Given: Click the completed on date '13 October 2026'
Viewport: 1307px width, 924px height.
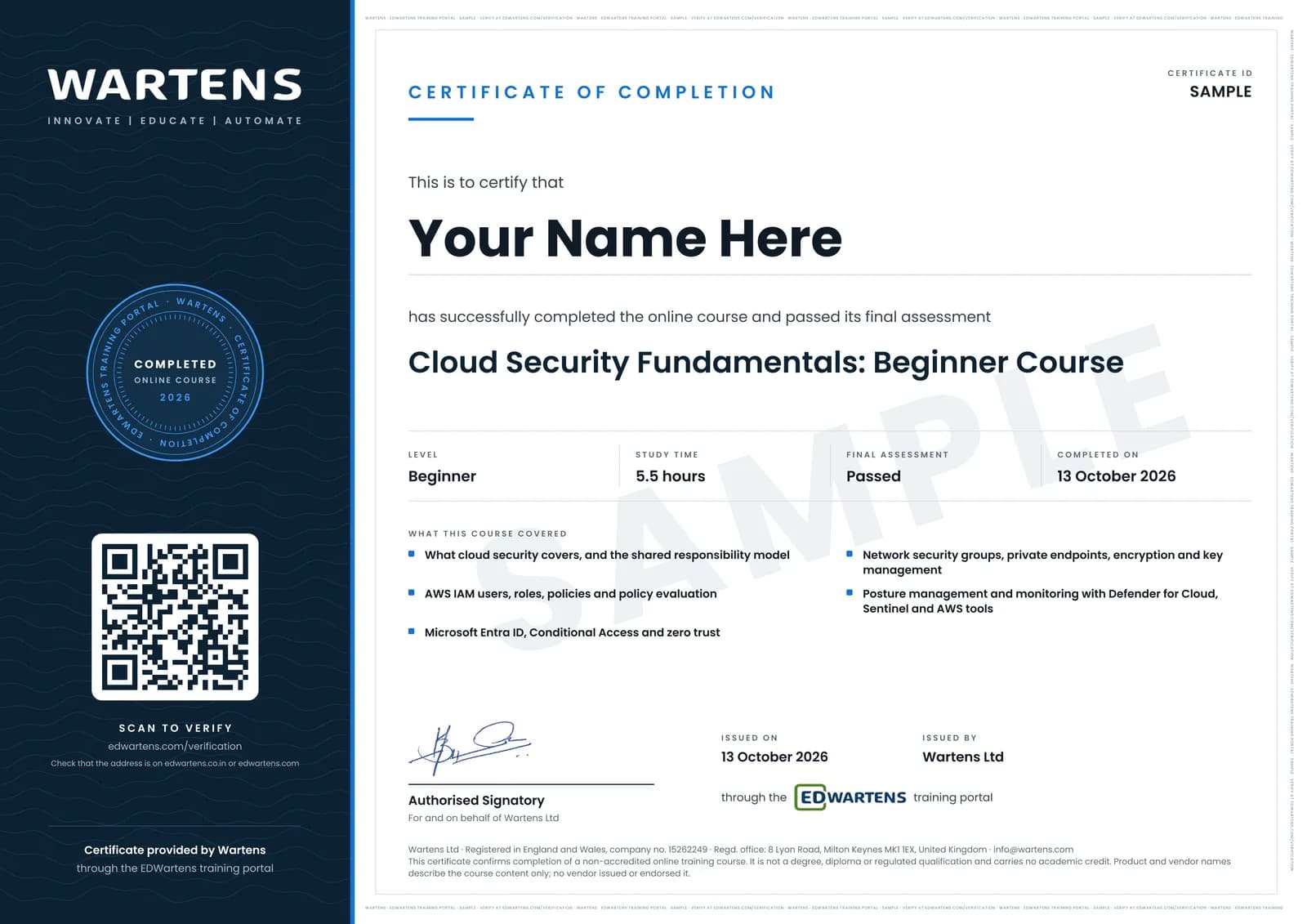Looking at the screenshot, I should (1116, 476).
